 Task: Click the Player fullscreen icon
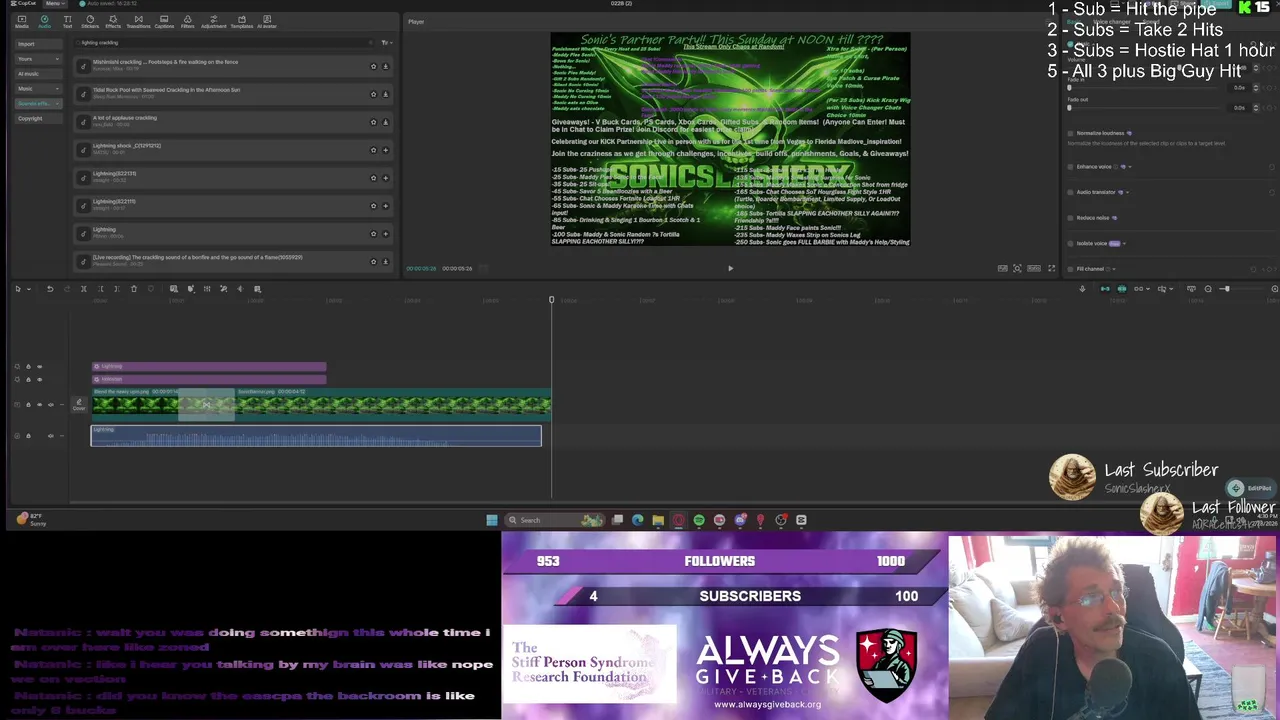[x=1051, y=268]
